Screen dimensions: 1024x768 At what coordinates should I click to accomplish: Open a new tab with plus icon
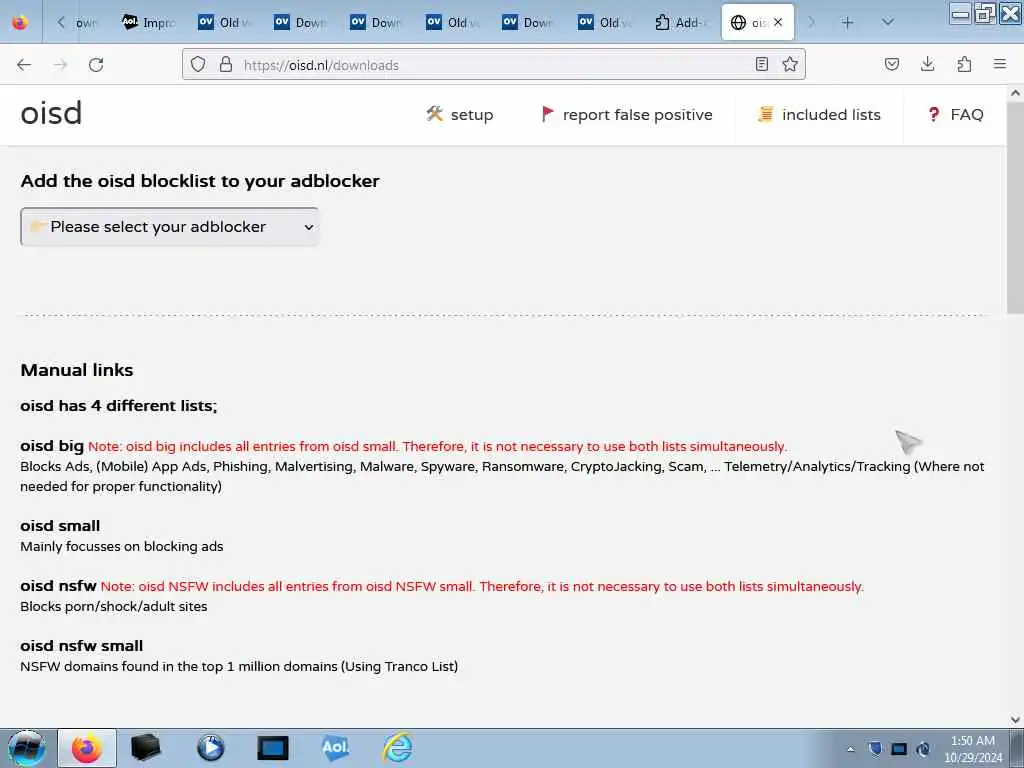coord(848,23)
